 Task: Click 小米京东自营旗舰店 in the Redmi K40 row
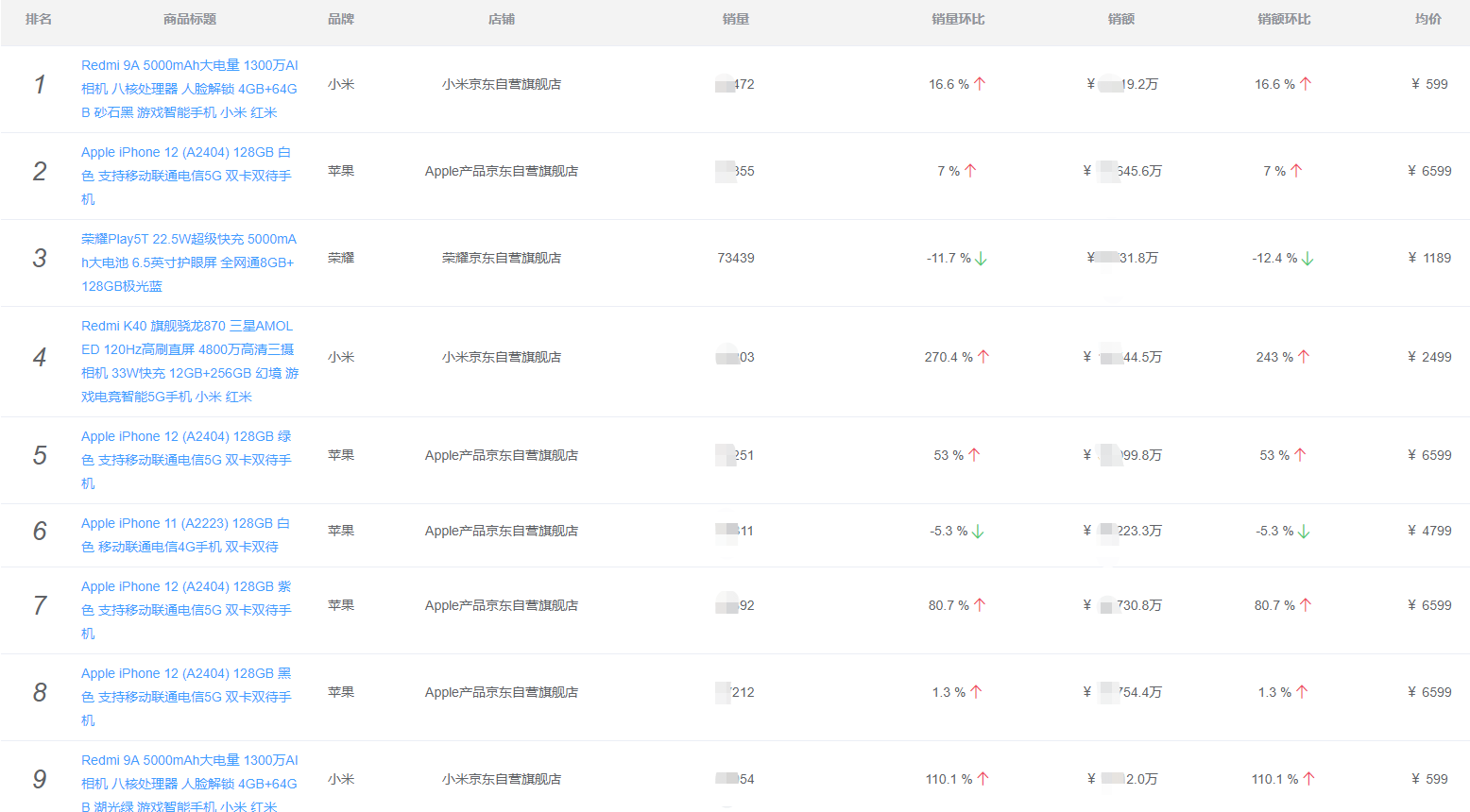(502, 357)
